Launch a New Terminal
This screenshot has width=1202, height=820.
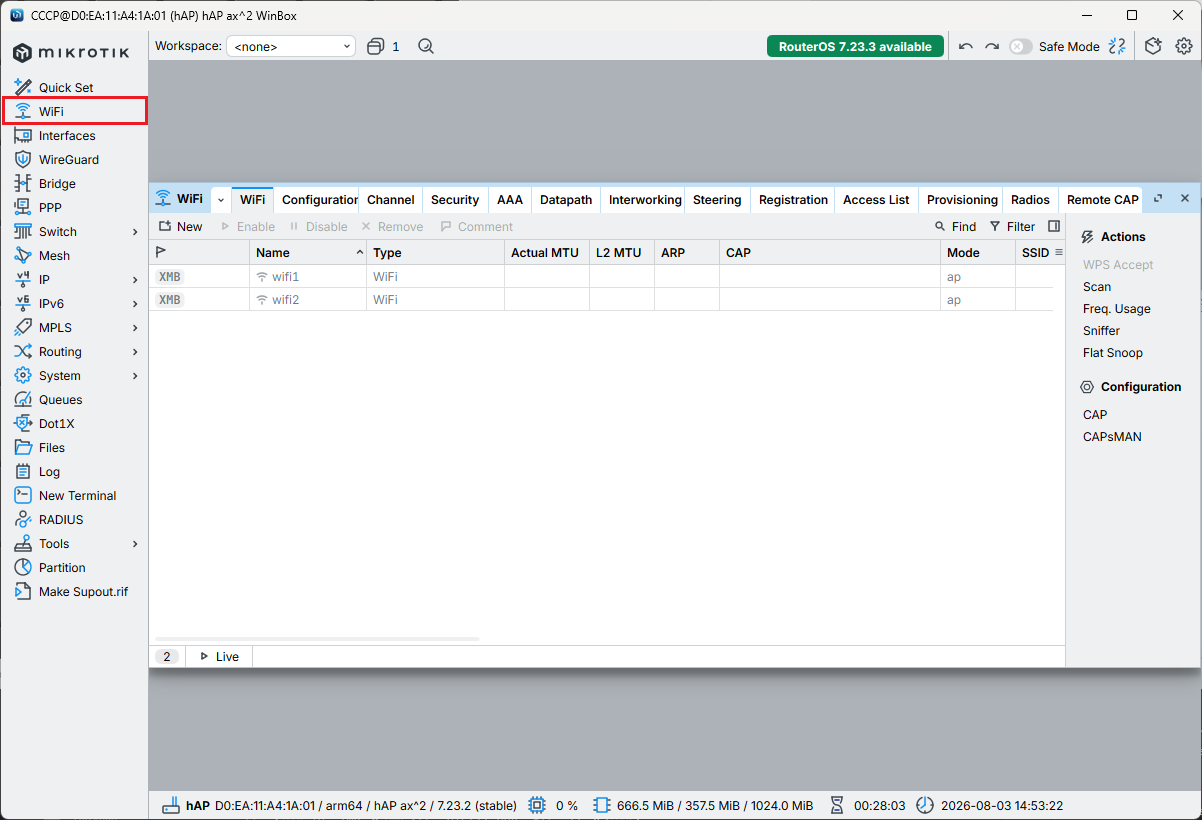(x=77, y=495)
